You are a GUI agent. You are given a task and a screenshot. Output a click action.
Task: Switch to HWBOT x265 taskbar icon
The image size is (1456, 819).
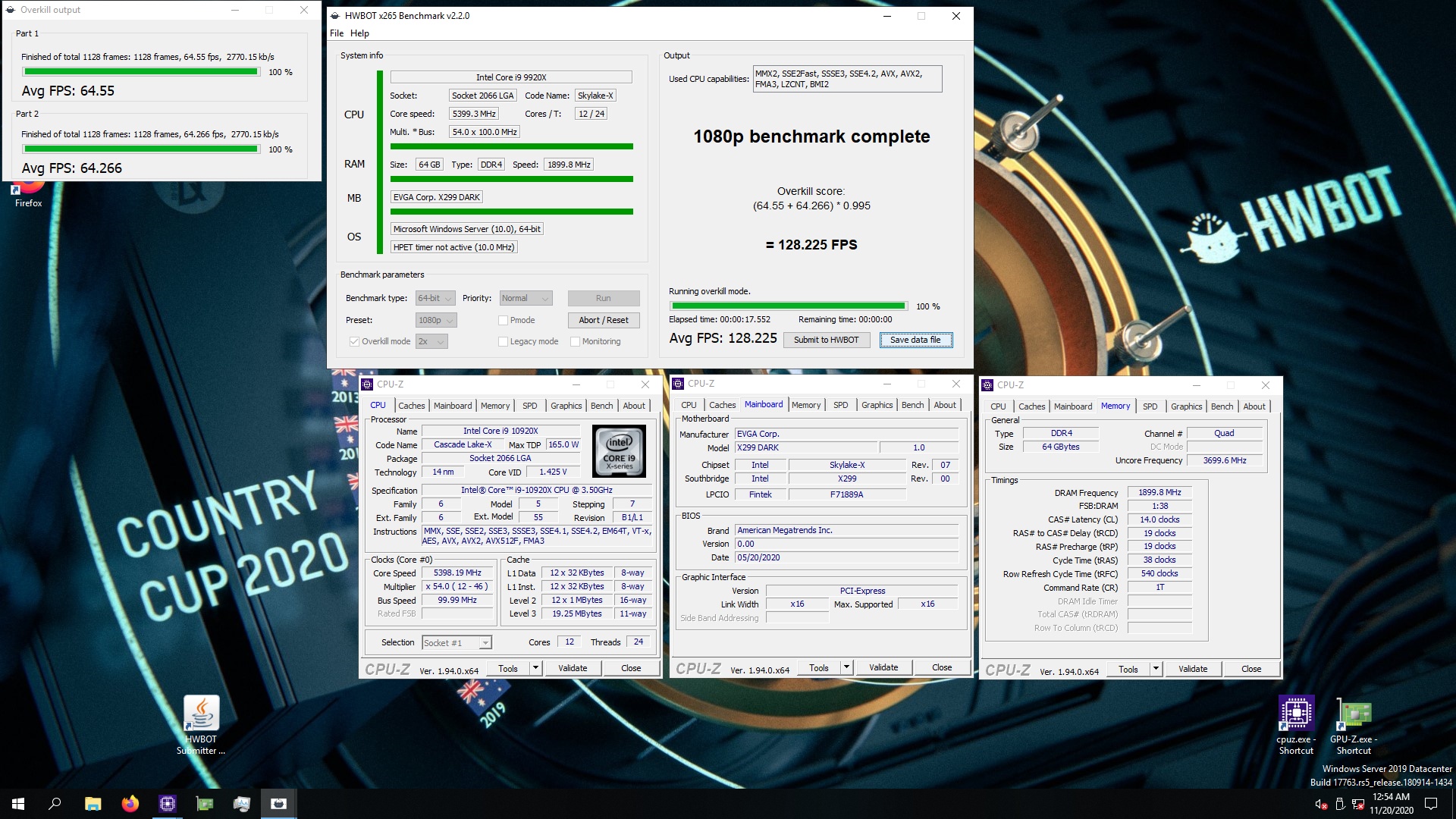[x=278, y=804]
